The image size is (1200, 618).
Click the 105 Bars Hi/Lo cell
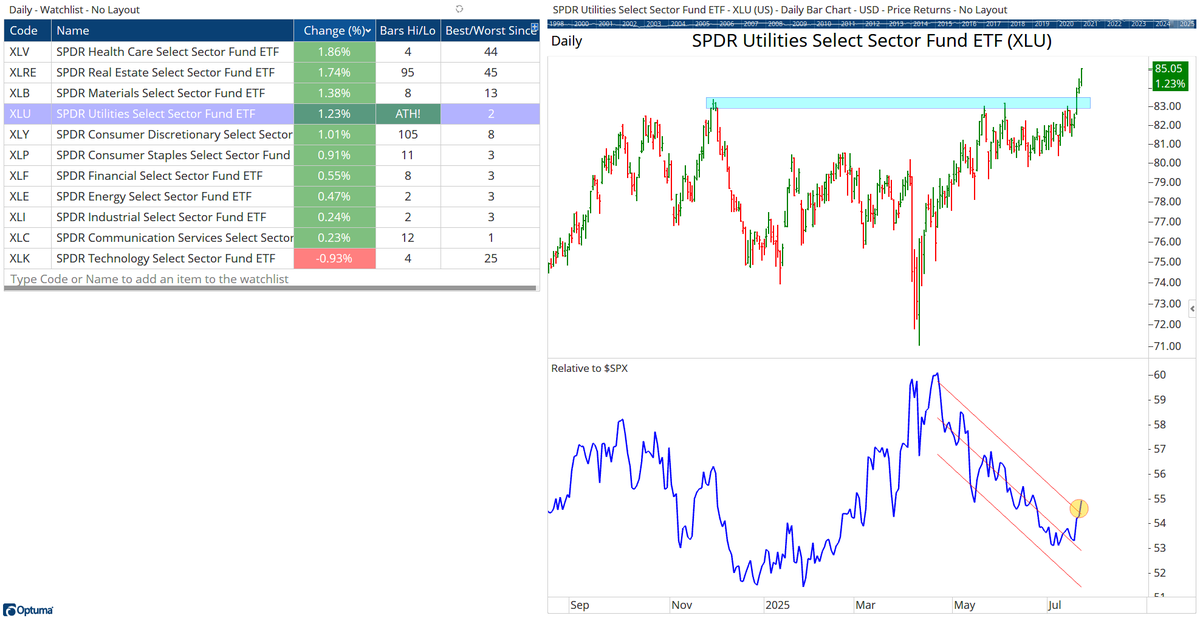tap(406, 134)
